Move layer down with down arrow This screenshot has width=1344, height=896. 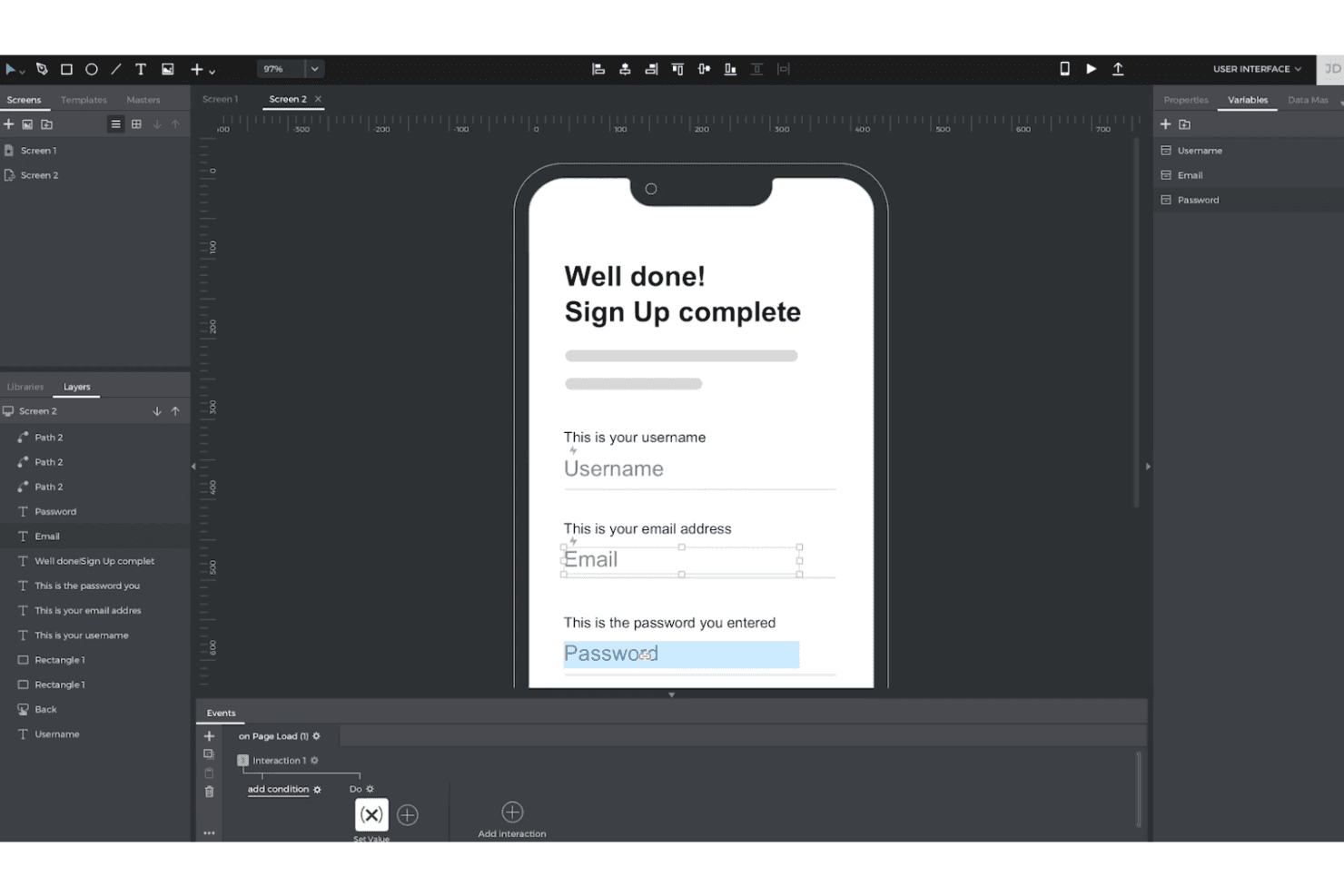tap(157, 411)
